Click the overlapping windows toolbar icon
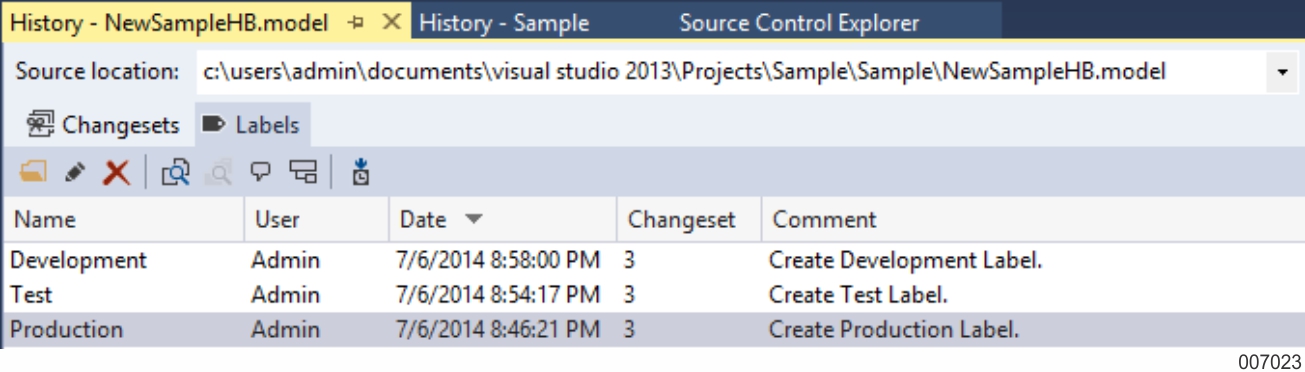This screenshot has width=1305, height=372. pos(303,172)
